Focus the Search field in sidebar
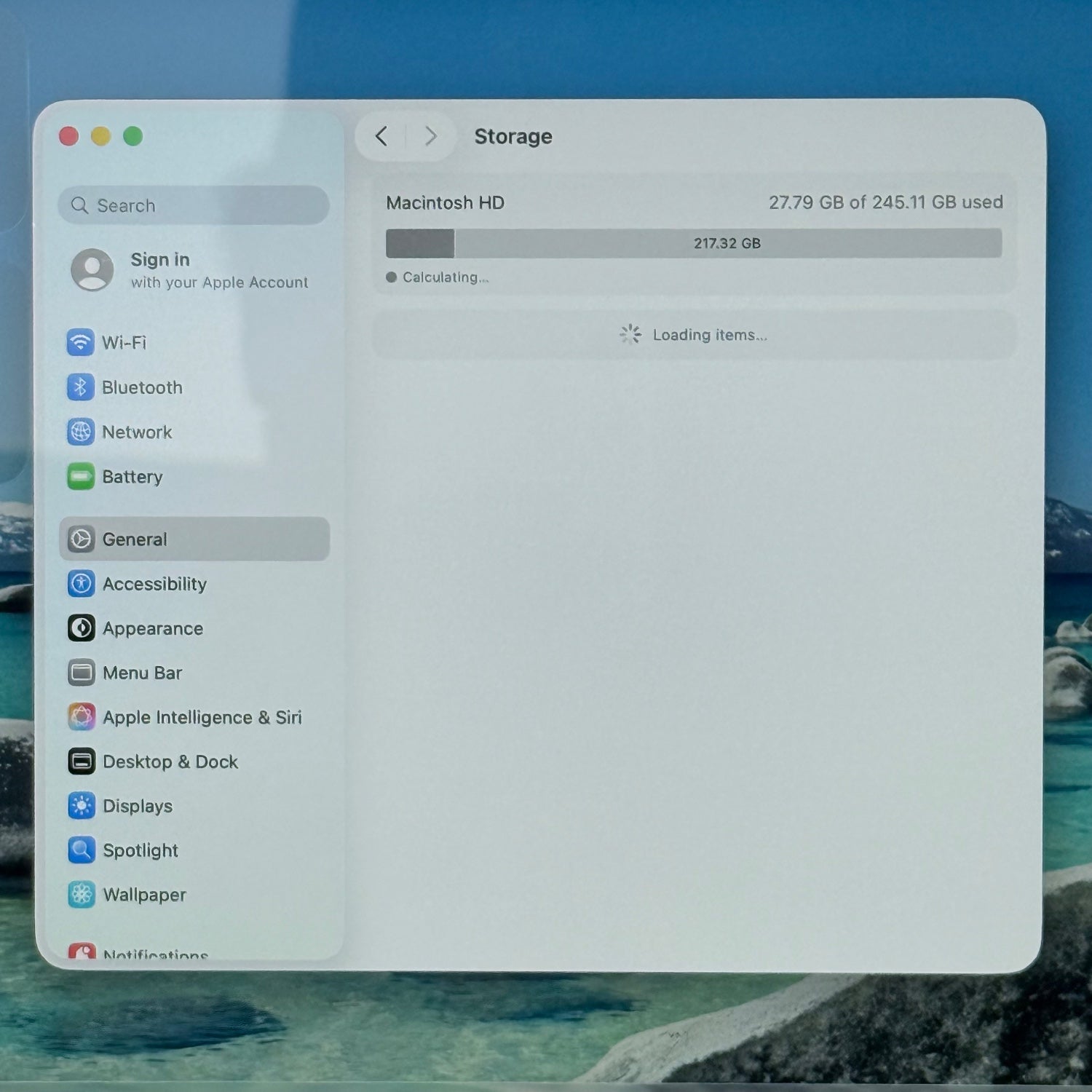 (x=194, y=205)
